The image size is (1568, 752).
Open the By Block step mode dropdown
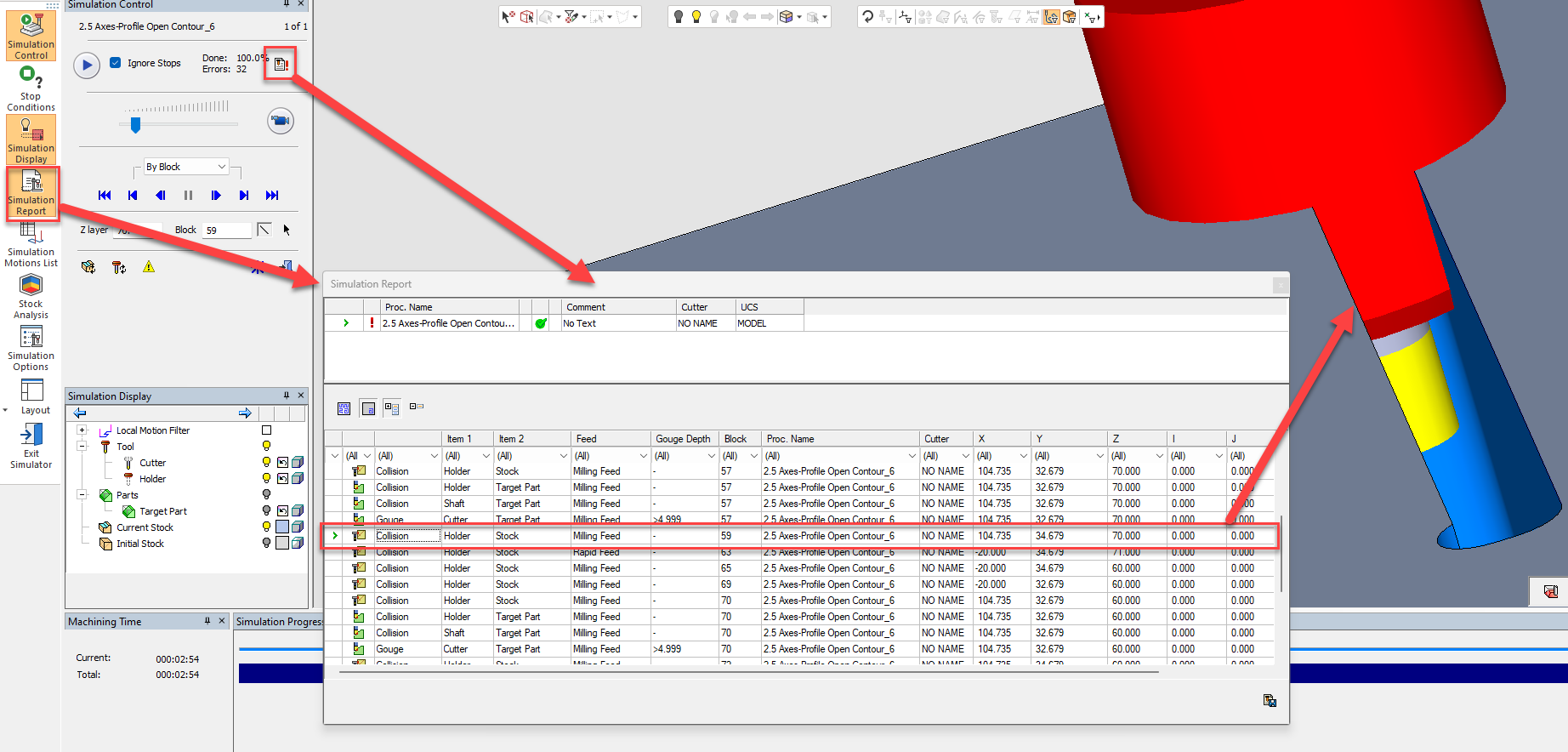186,167
